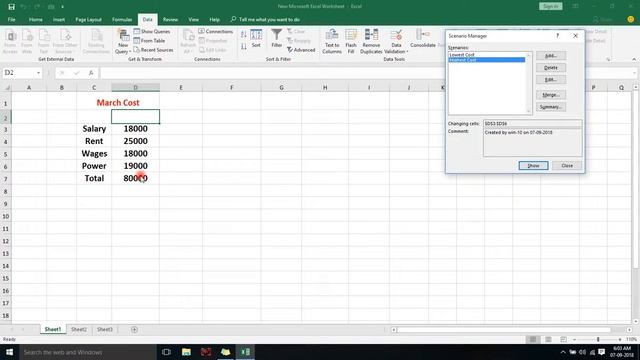Screen dimensions: 640x360
Task: Open Data Validation dropdown arrow
Action: (407, 52)
